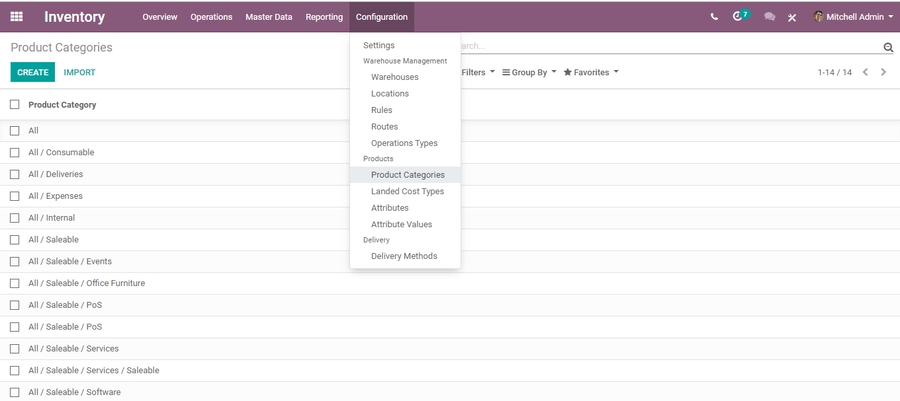
Task: Open the All / Saleable / Office Furniture row
Action: click(87, 283)
